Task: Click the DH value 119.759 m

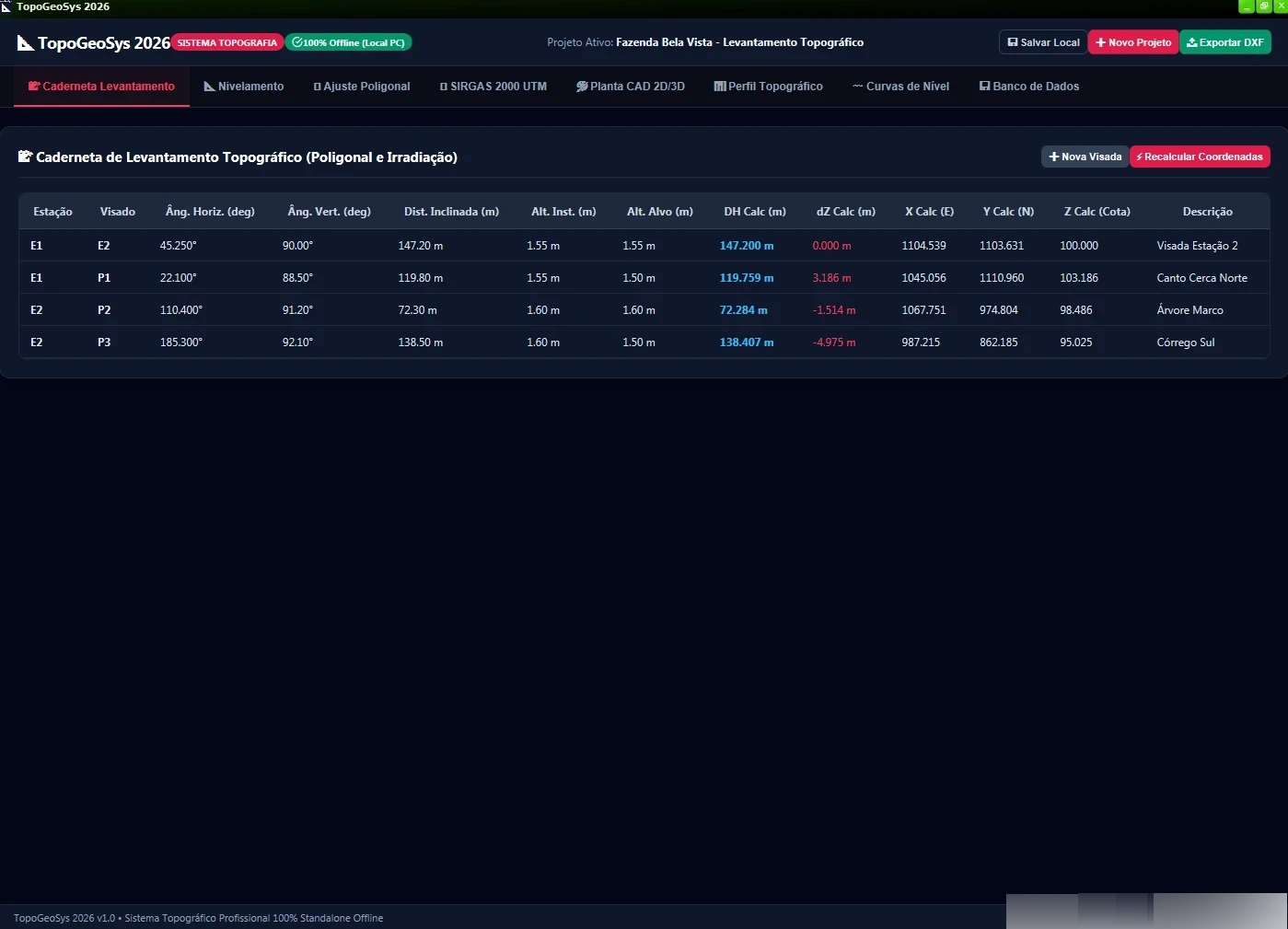Action: [747, 278]
